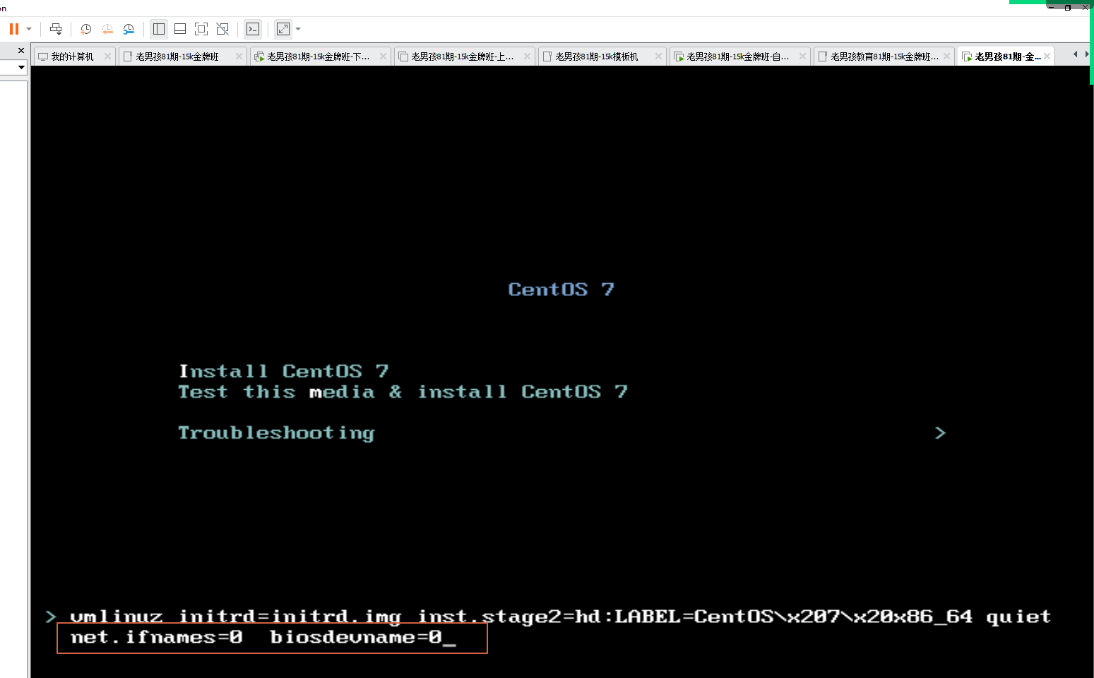Select the 老男孩81期-15k金牌班-下 tab
Viewport: 1094px width, 678px height.
tap(318, 56)
